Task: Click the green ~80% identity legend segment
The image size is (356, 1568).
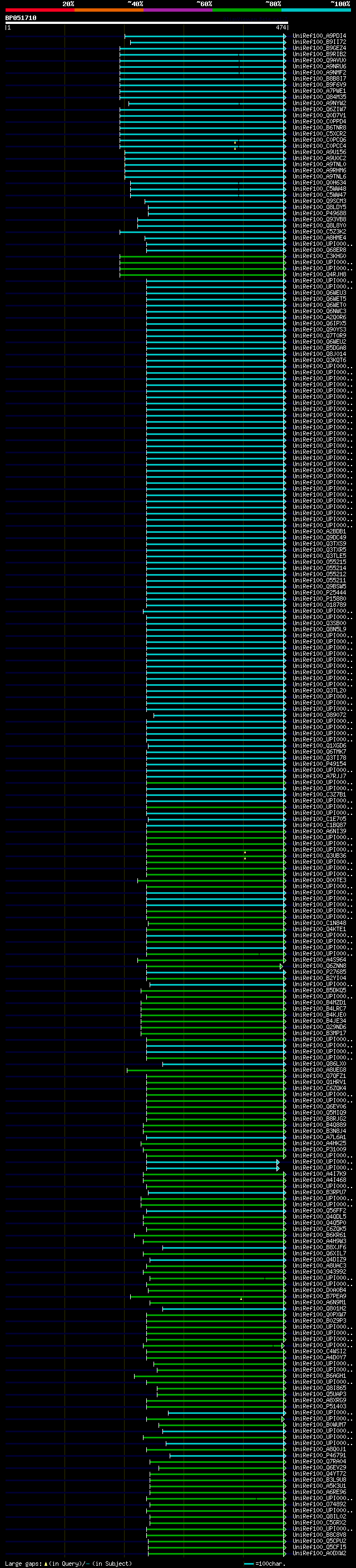Action: pyautogui.click(x=247, y=11)
